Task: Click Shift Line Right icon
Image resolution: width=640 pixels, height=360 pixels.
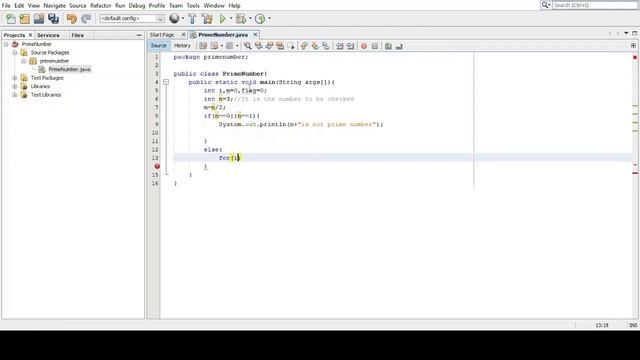Action: pyautogui.click(x=350, y=46)
